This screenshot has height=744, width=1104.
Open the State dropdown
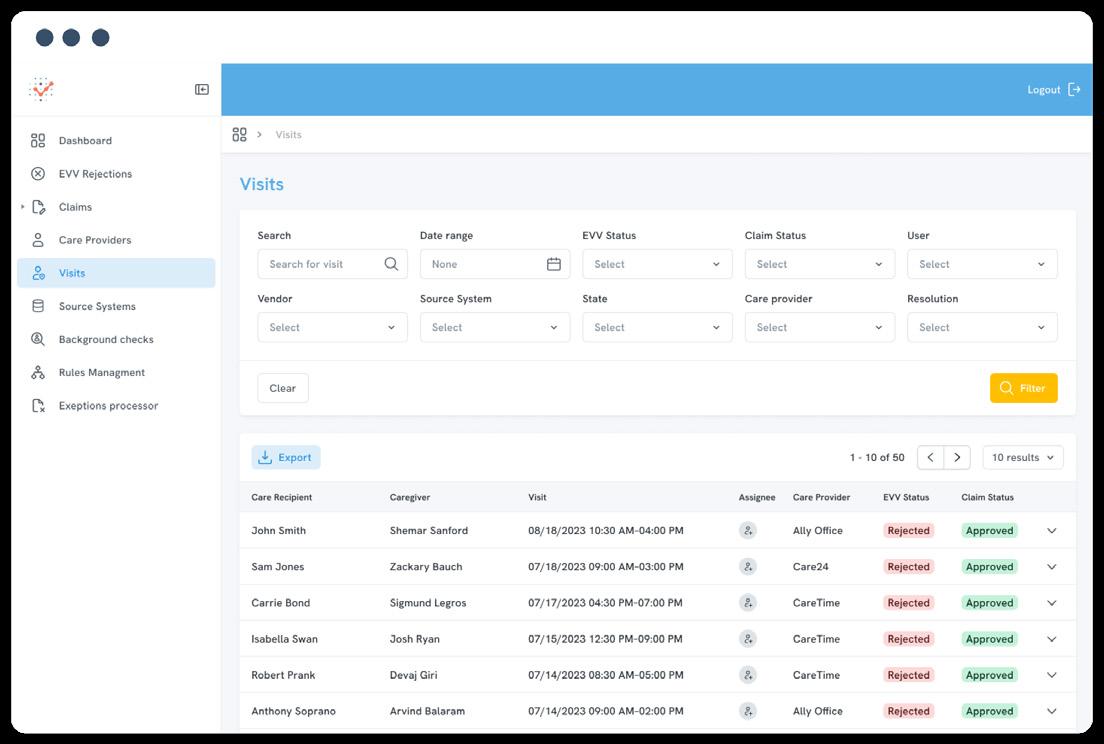tap(657, 327)
